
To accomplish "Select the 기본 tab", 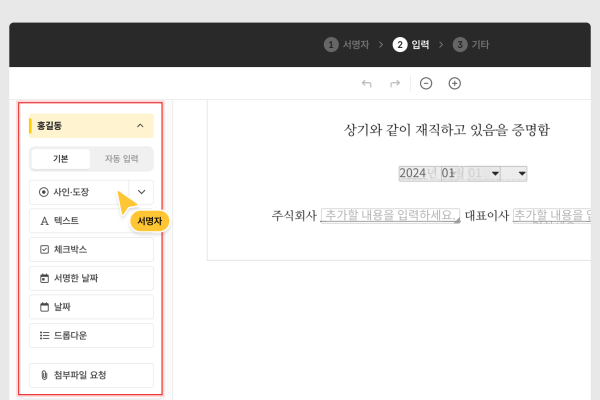I will (61, 159).
